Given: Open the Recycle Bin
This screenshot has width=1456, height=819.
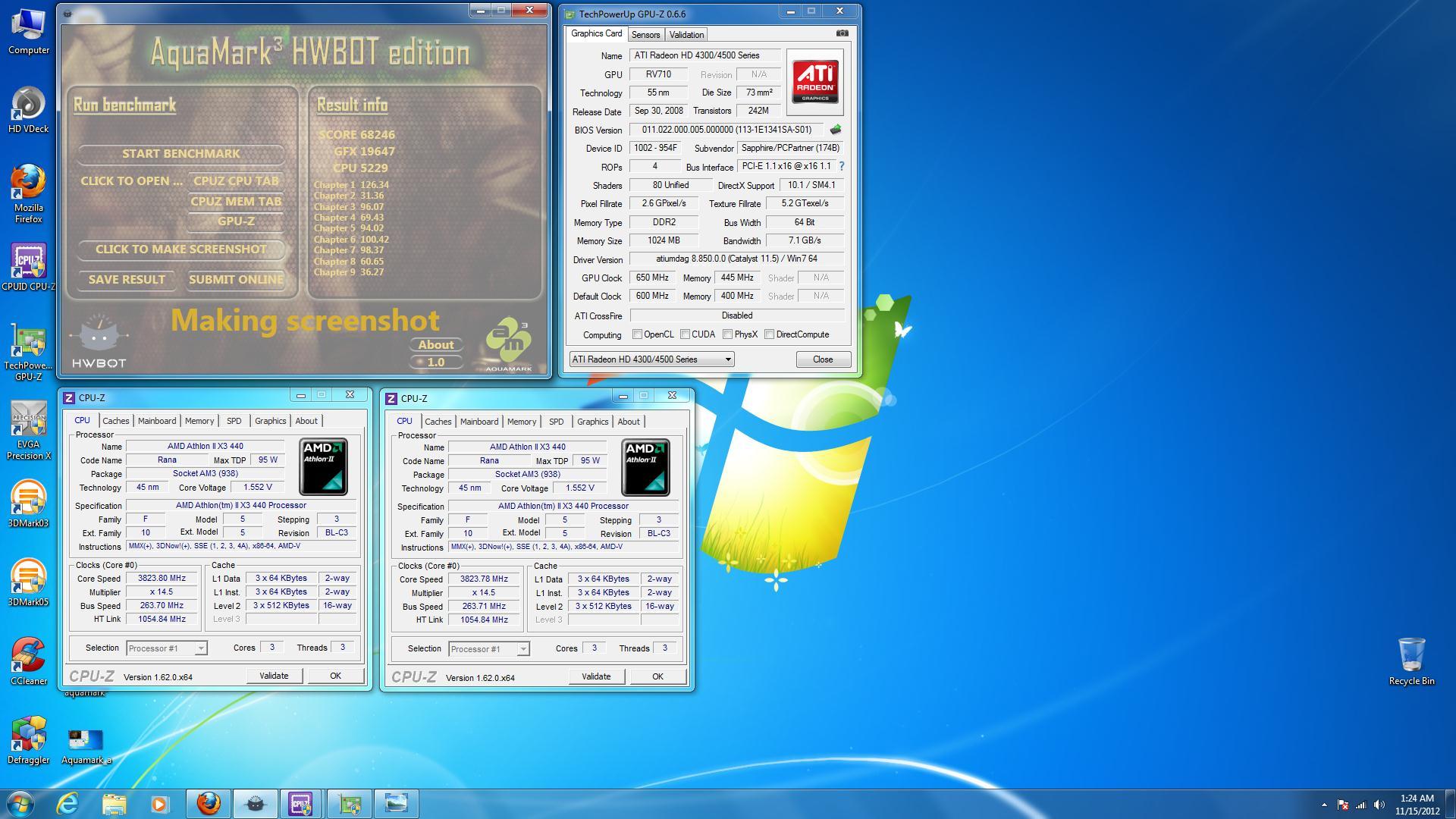Looking at the screenshot, I should tap(1411, 663).
